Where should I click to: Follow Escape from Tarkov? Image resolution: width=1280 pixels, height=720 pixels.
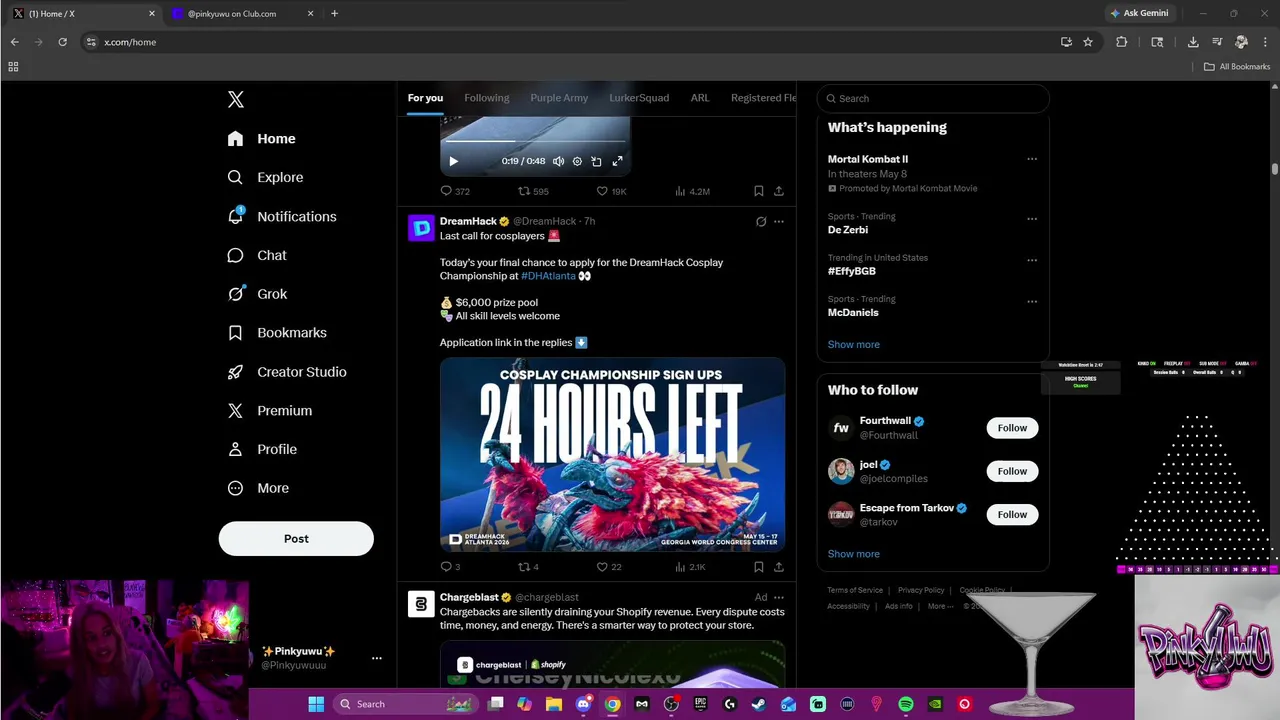[x=1012, y=514]
